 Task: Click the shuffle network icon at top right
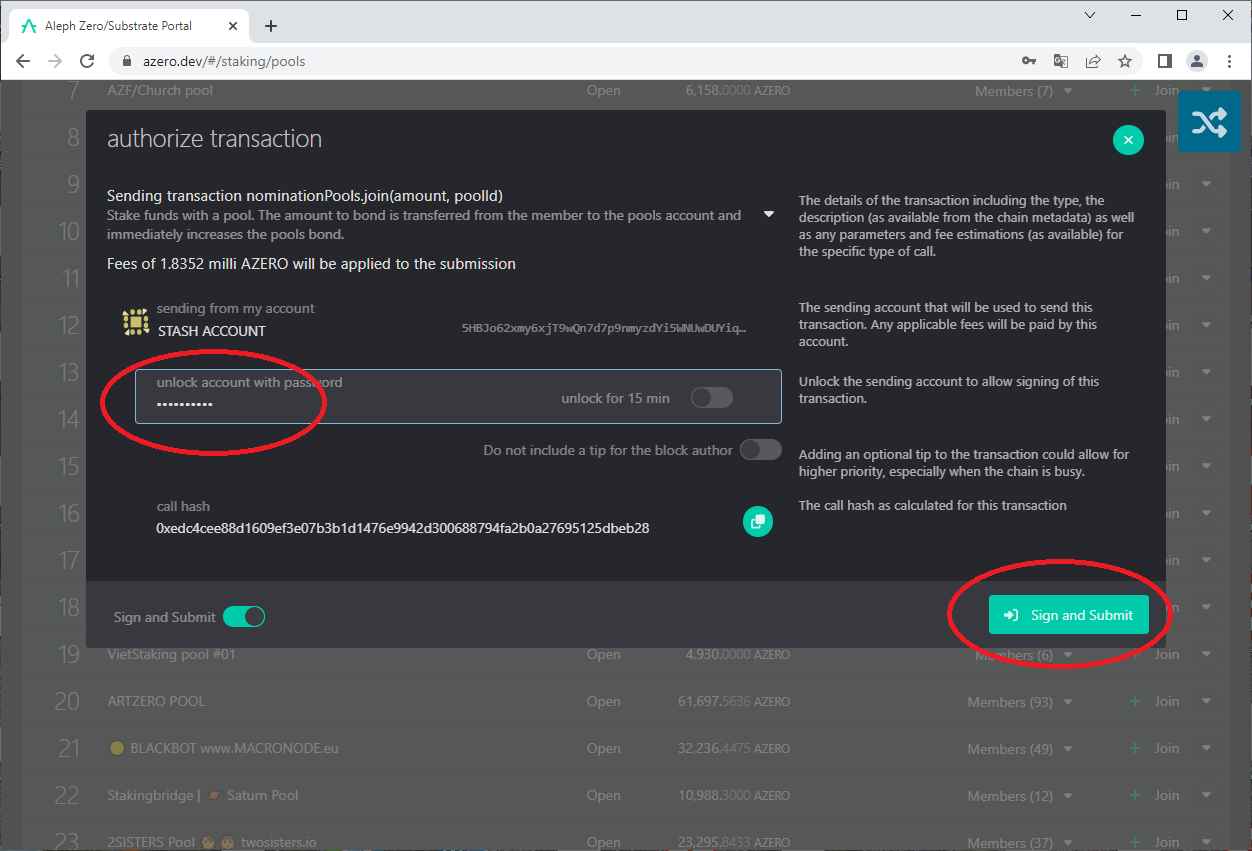[x=1209, y=122]
